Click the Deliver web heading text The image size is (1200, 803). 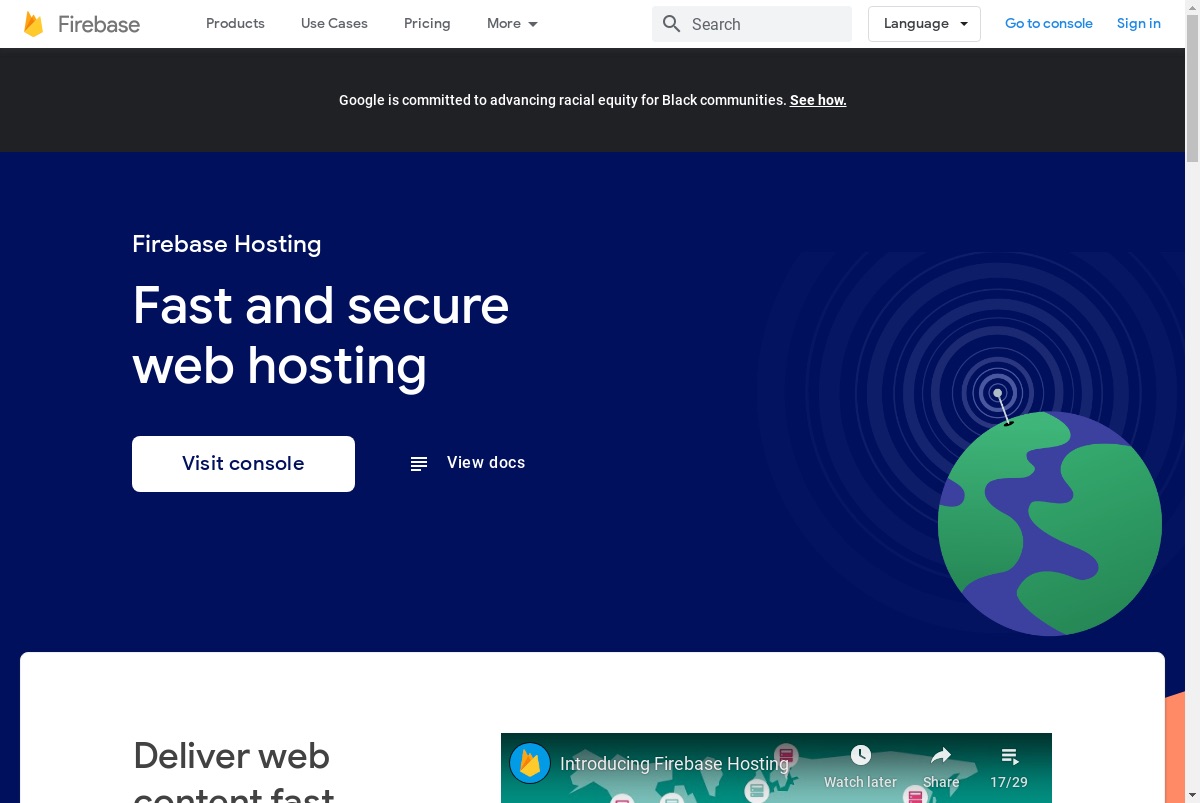[x=232, y=756]
